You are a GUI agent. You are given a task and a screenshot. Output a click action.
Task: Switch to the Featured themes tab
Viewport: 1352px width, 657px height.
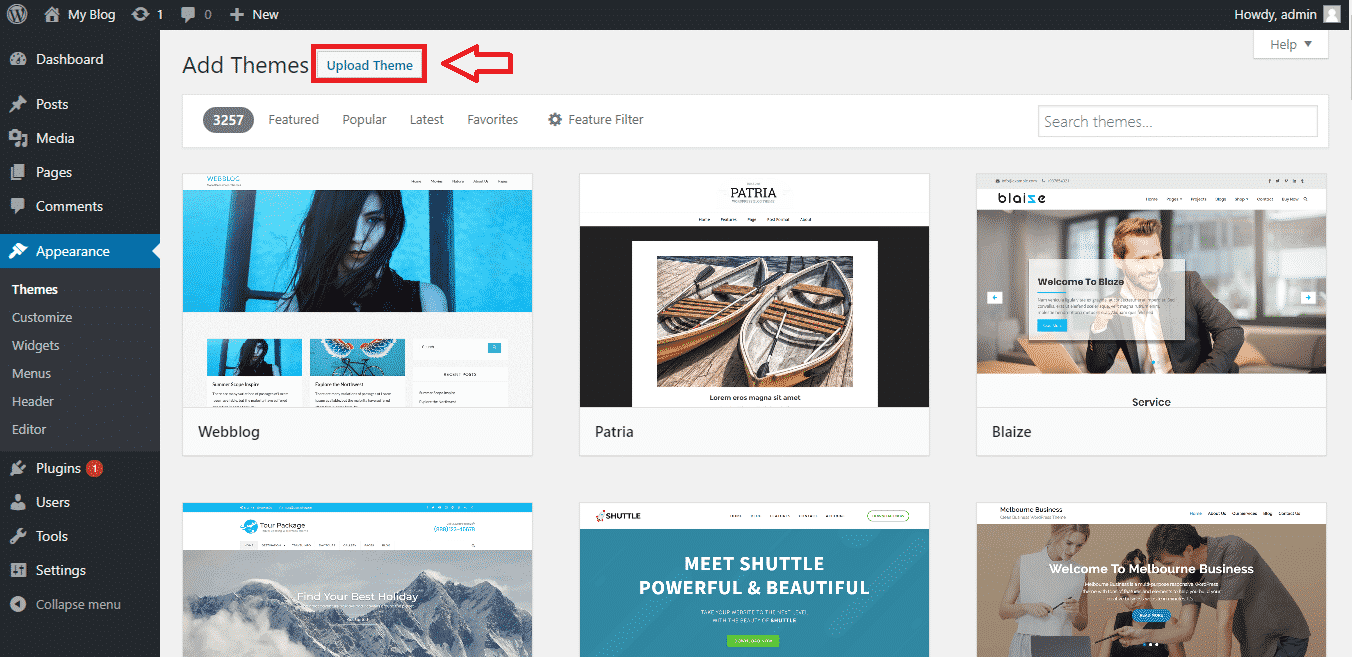click(294, 119)
